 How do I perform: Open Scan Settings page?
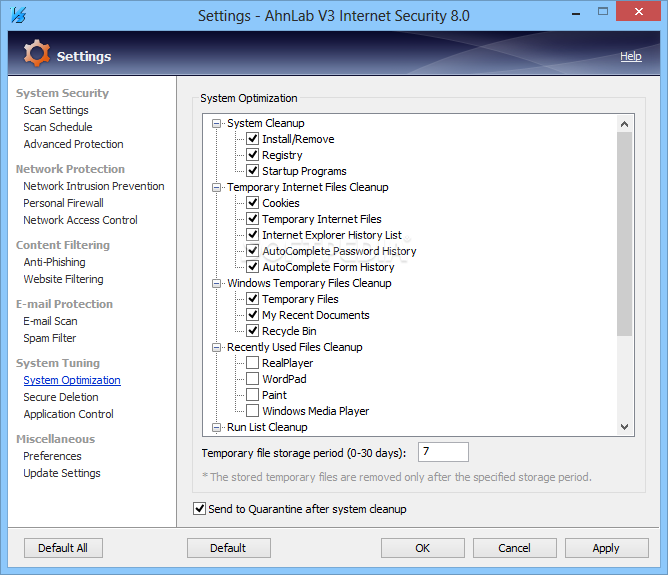[x=56, y=110]
